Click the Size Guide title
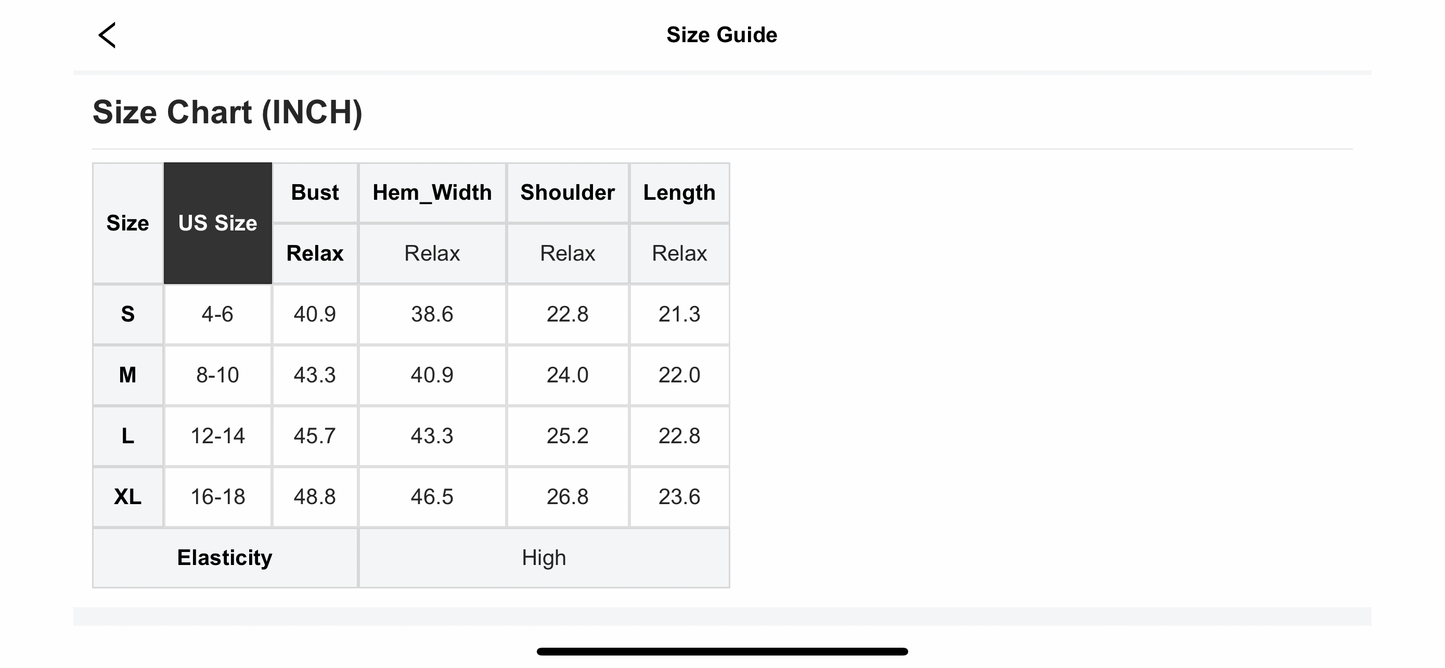The width and height of the screenshot is (1445, 668). (x=721, y=35)
